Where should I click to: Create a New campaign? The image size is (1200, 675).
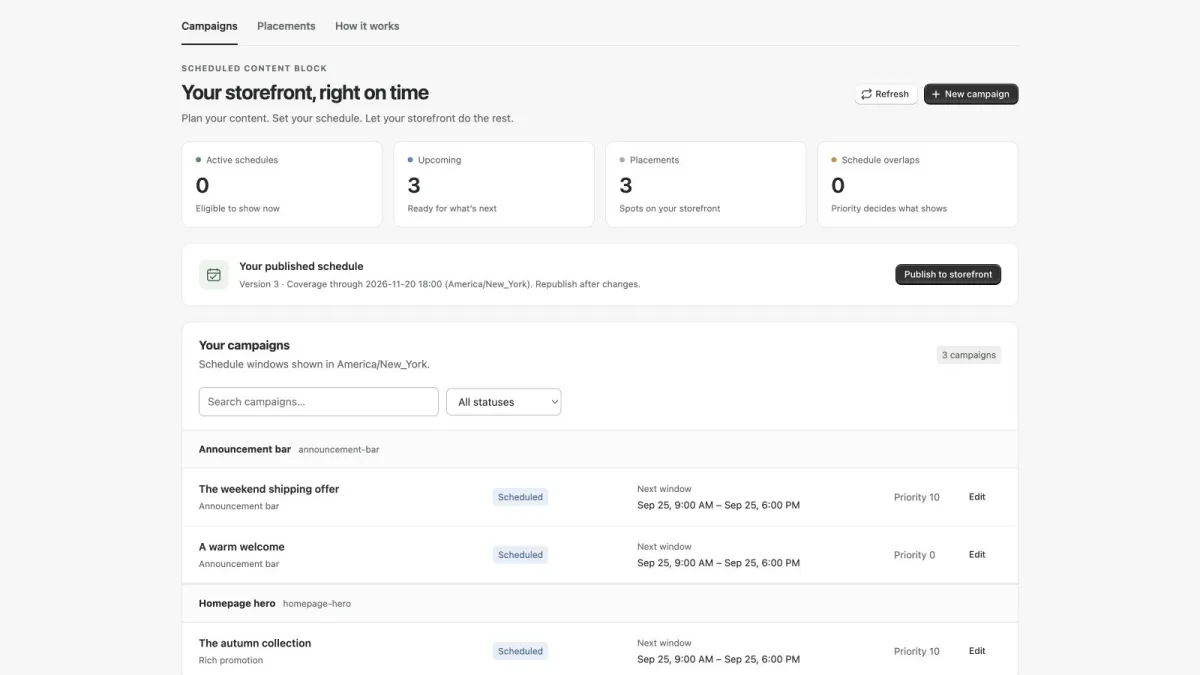click(x=971, y=94)
